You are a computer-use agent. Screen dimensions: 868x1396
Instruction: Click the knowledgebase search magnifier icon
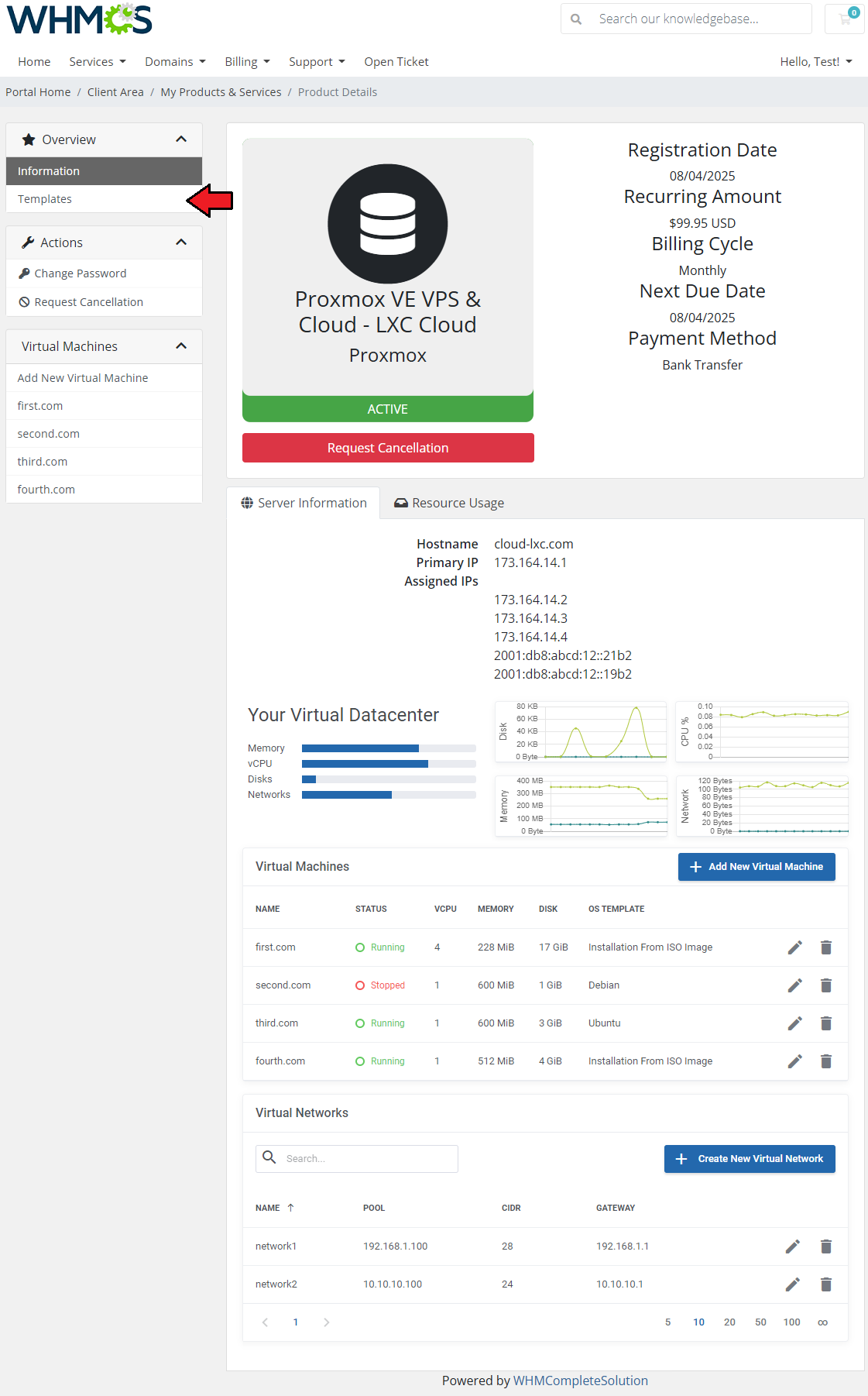tap(576, 19)
